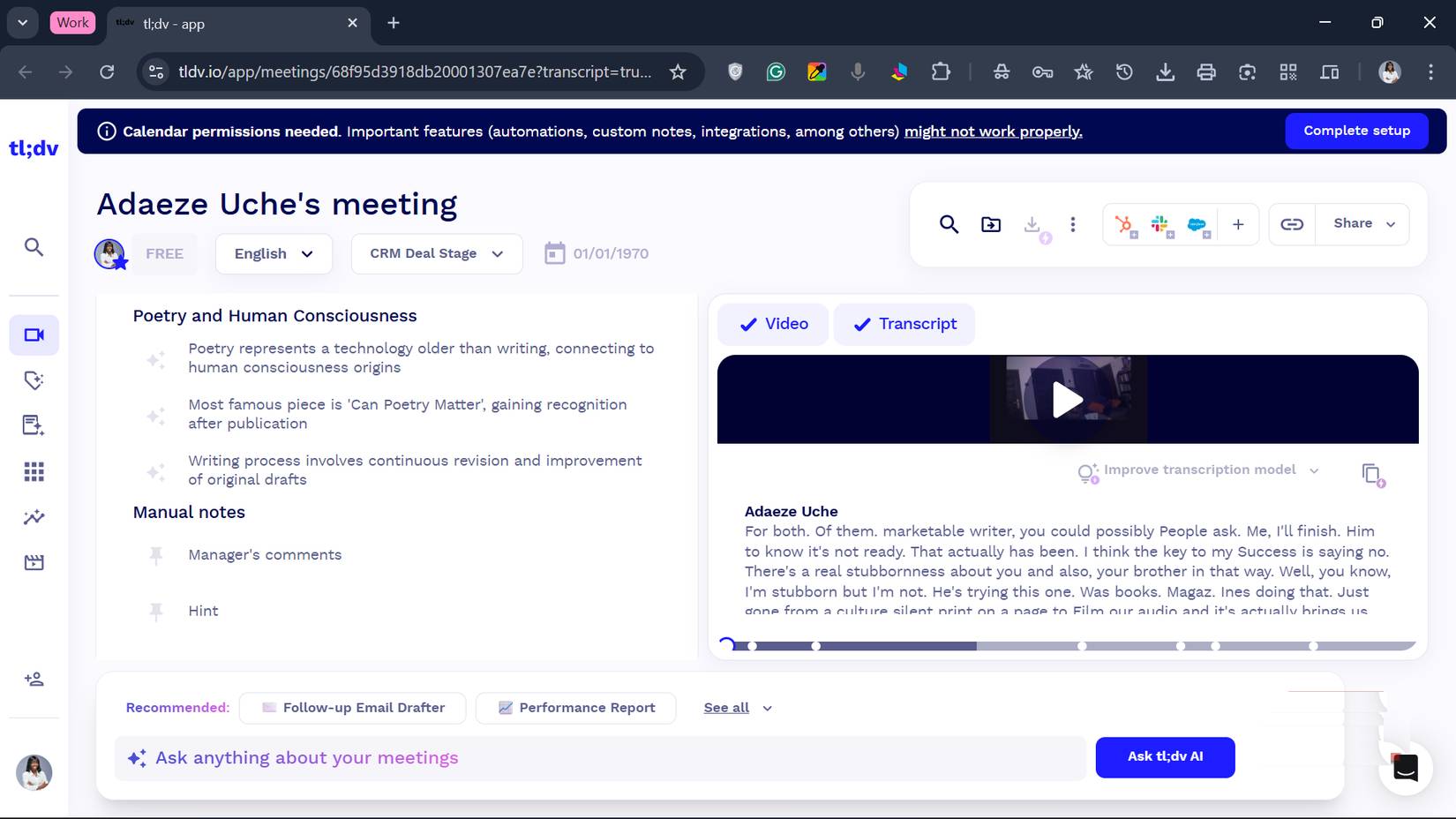1456x819 pixels.
Task: Click the magnifier search icon in meeting toolbar
Action: [x=949, y=224]
